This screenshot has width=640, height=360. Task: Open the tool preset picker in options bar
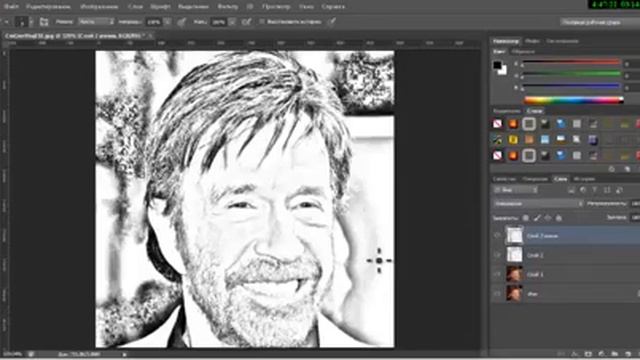click(x=7, y=22)
